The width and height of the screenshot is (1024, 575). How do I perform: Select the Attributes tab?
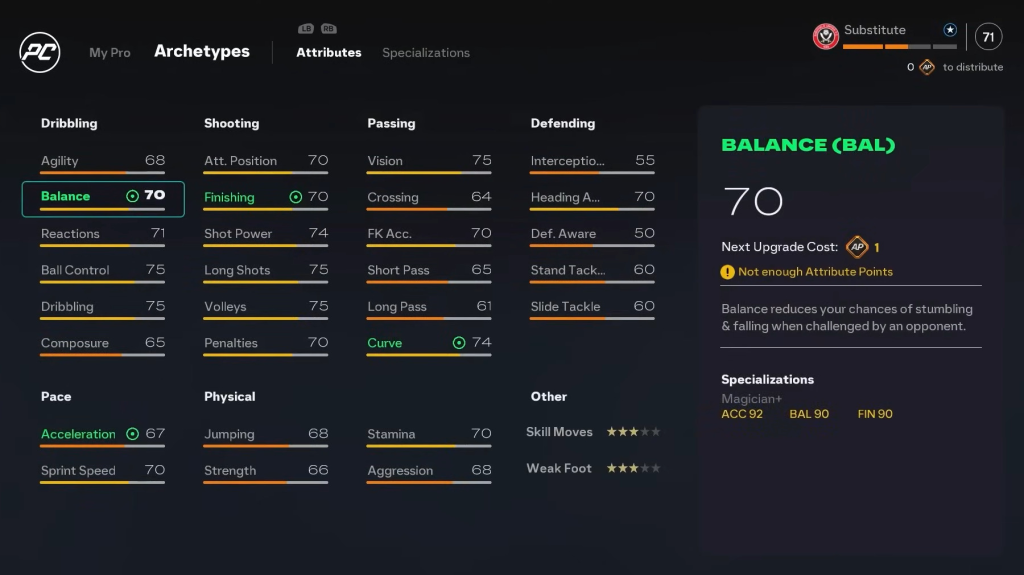pos(328,53)
